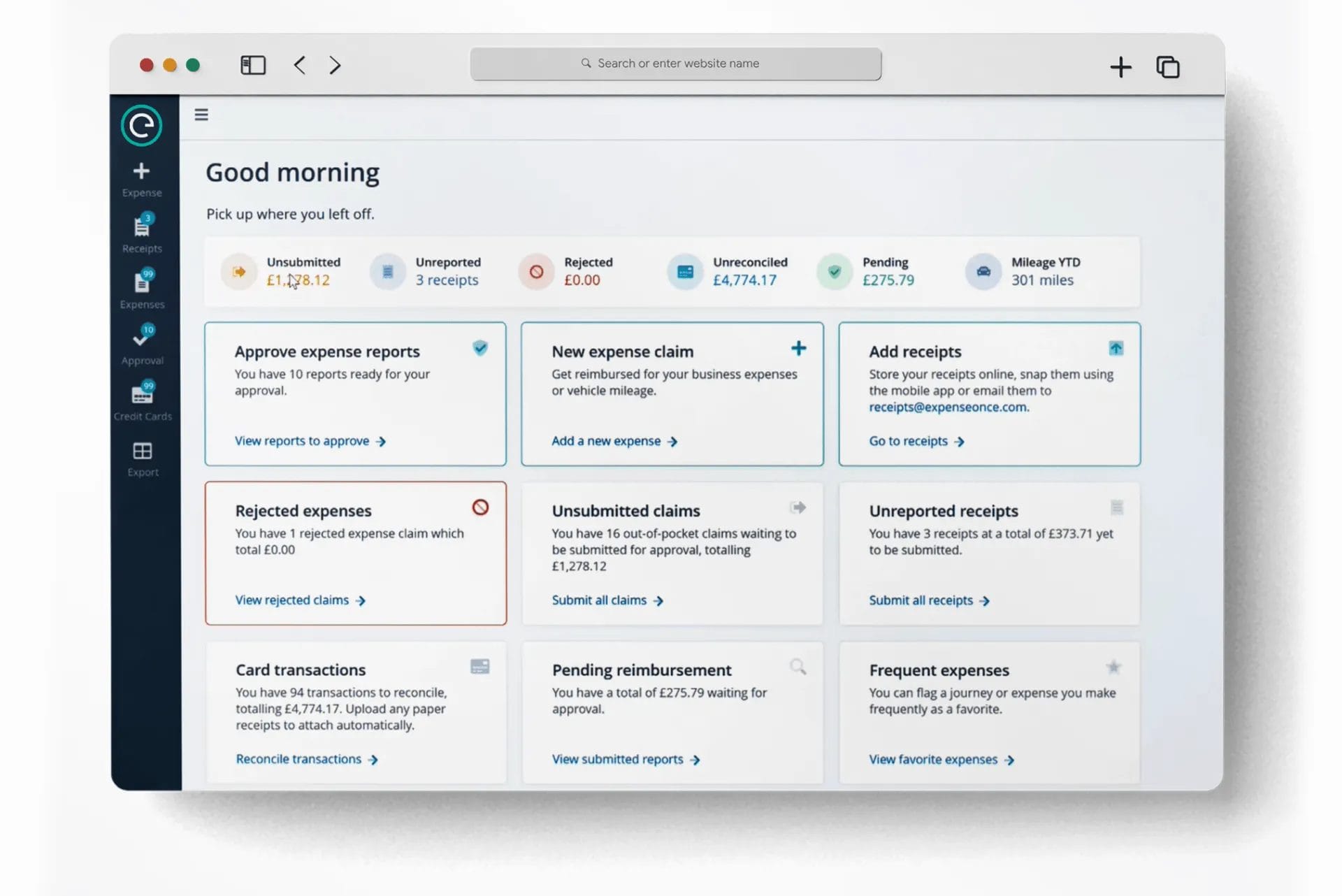Toggle browser sidebar panel button
The height and width of the screenshot is (896, 1342).
click(253, 65)
